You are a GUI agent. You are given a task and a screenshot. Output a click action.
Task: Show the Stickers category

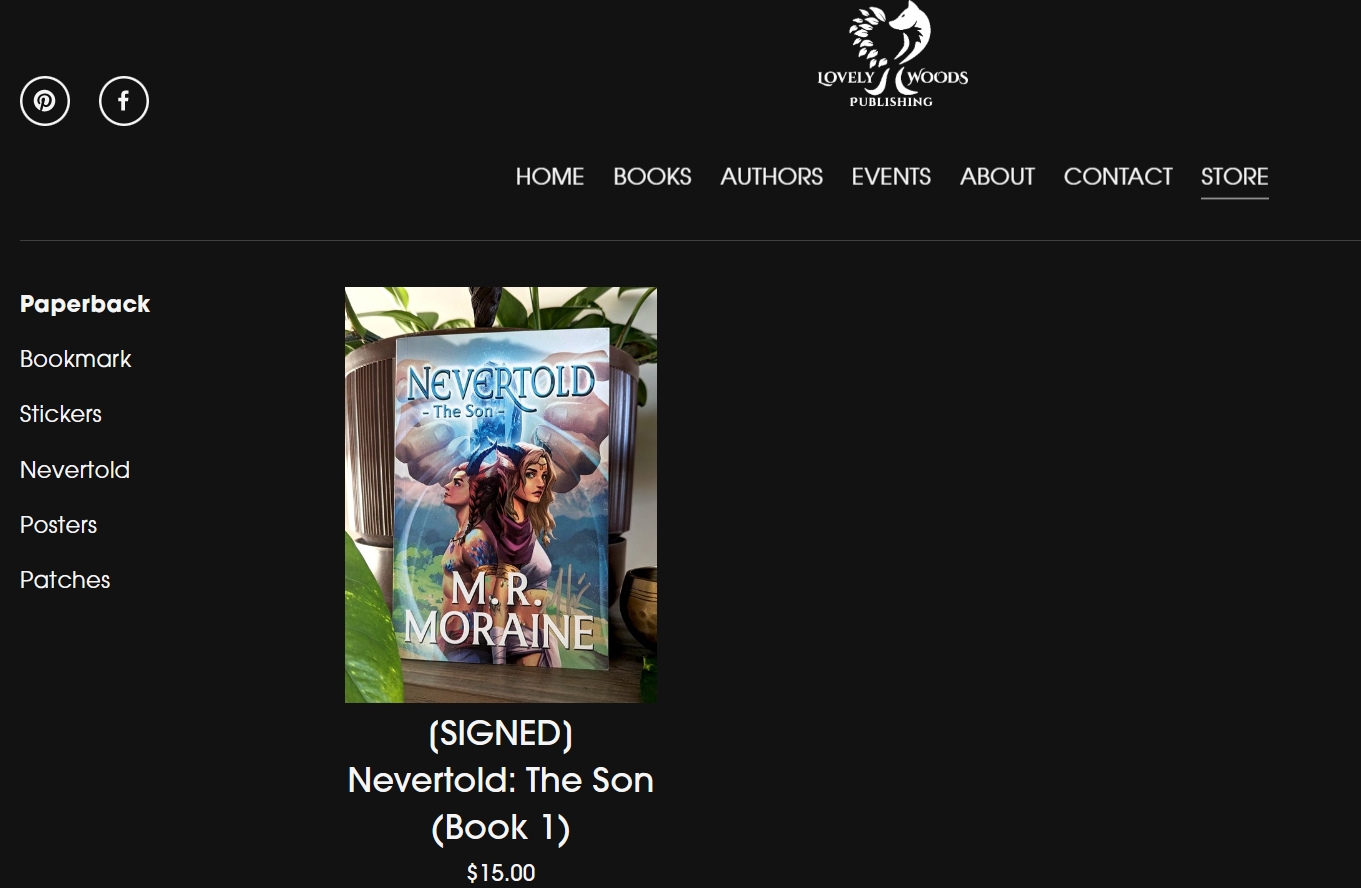[x=61, y=414]
